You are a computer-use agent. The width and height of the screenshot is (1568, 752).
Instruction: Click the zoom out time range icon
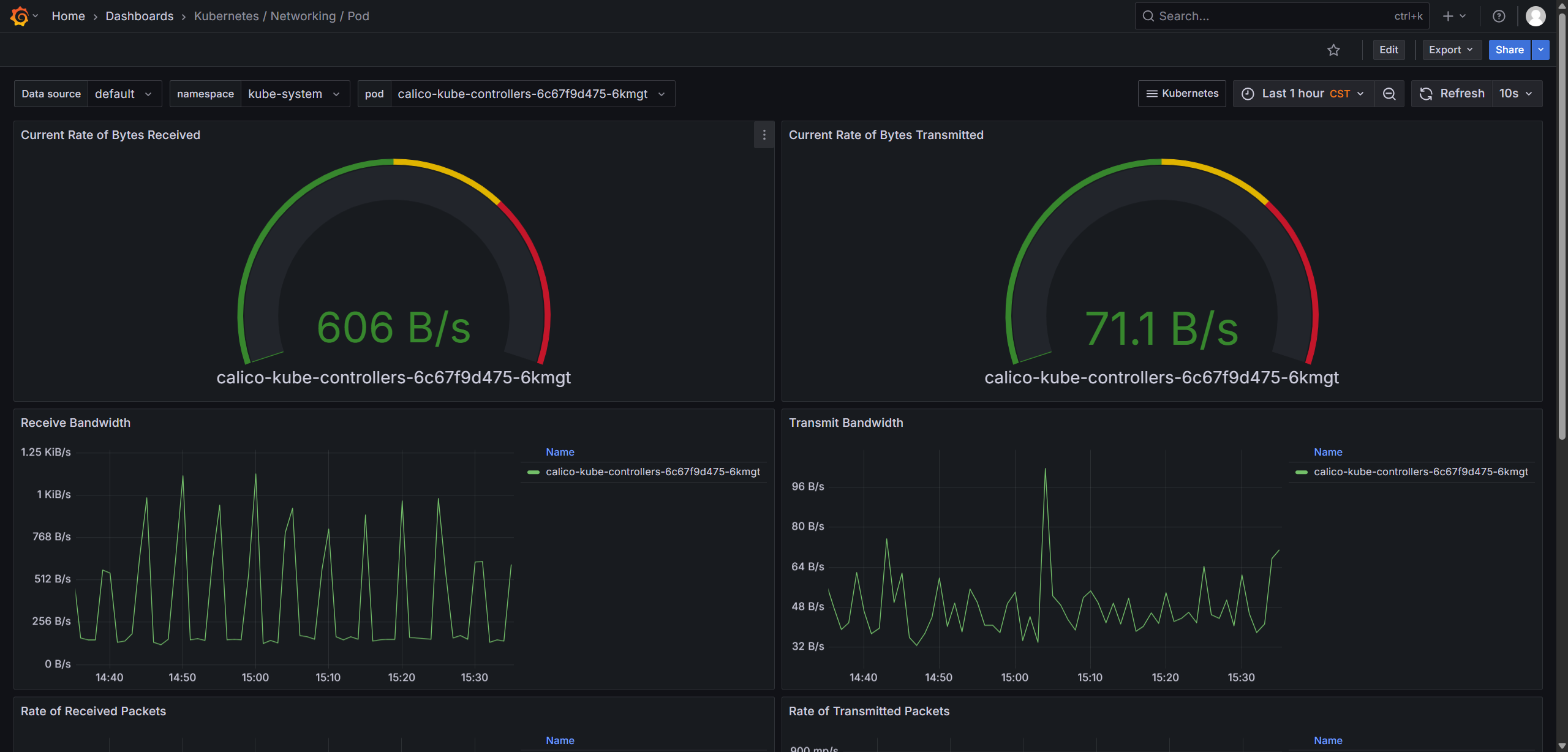[x=1389, y=94]
